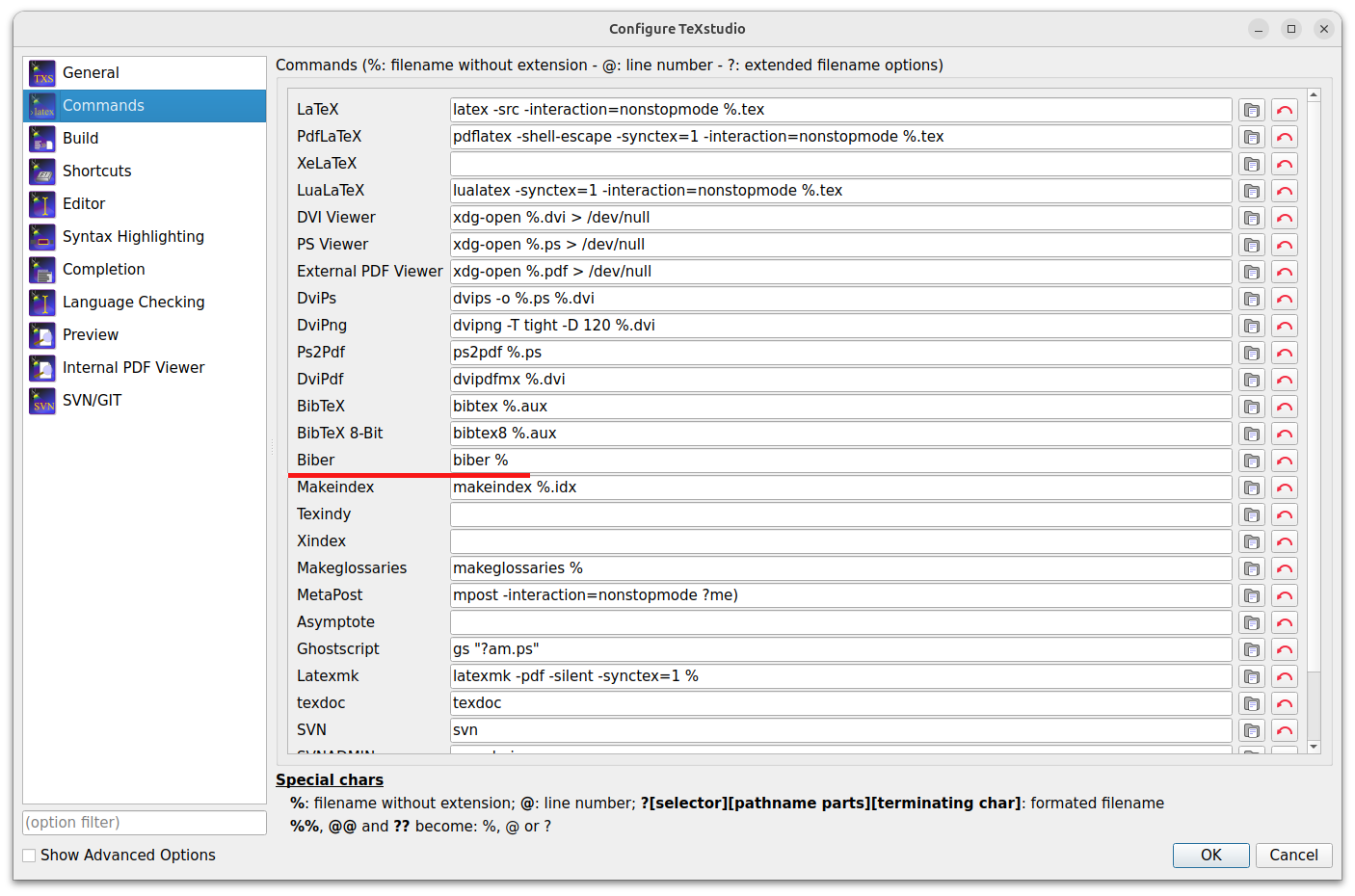Browse for the DviPdf executable
This screenshot has height=896, width=1355.
tap(1251, 380)
